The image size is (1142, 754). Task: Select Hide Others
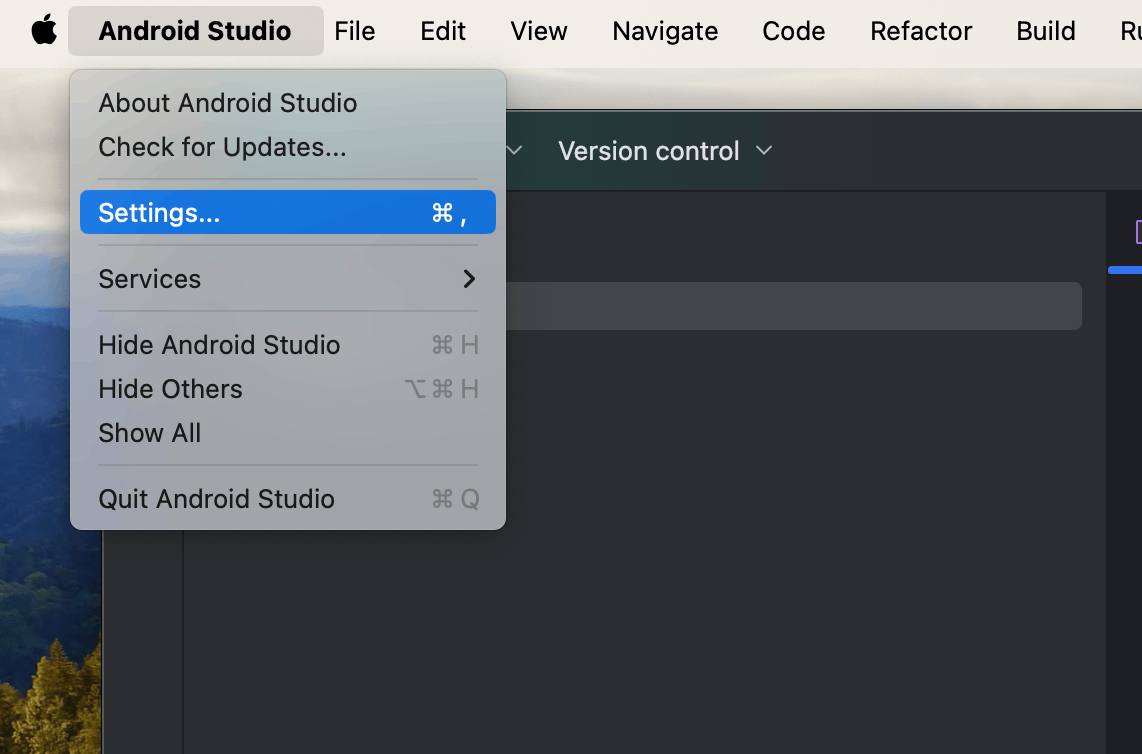(288, 389)
